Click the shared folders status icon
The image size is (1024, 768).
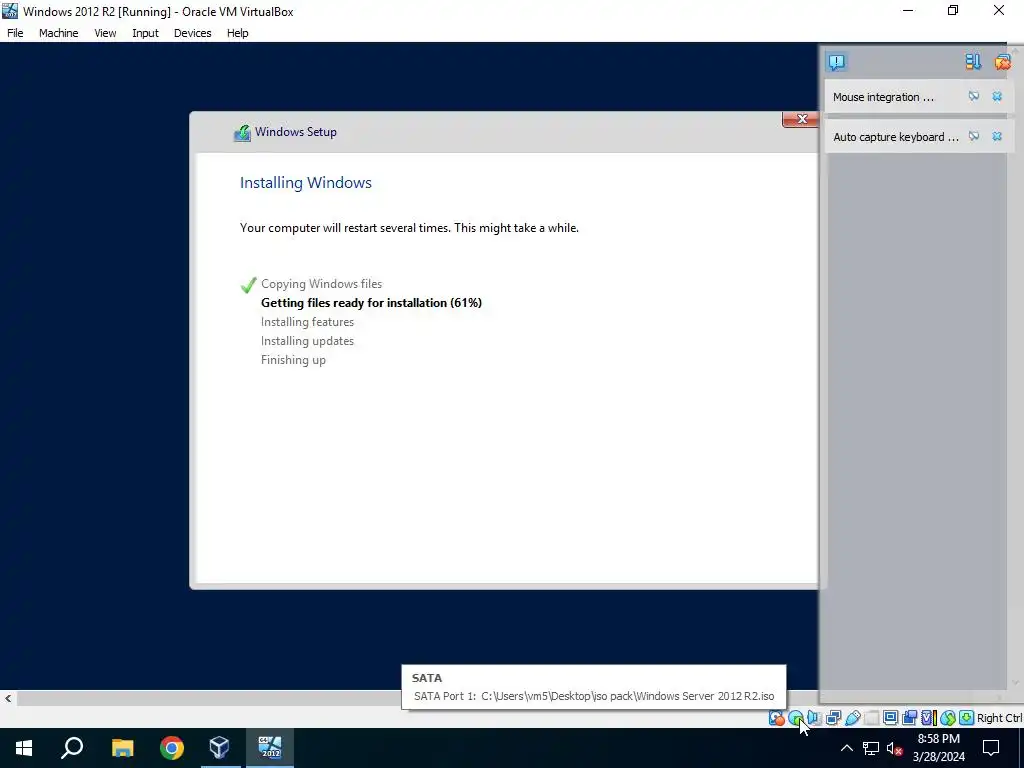tap(871, 718)
